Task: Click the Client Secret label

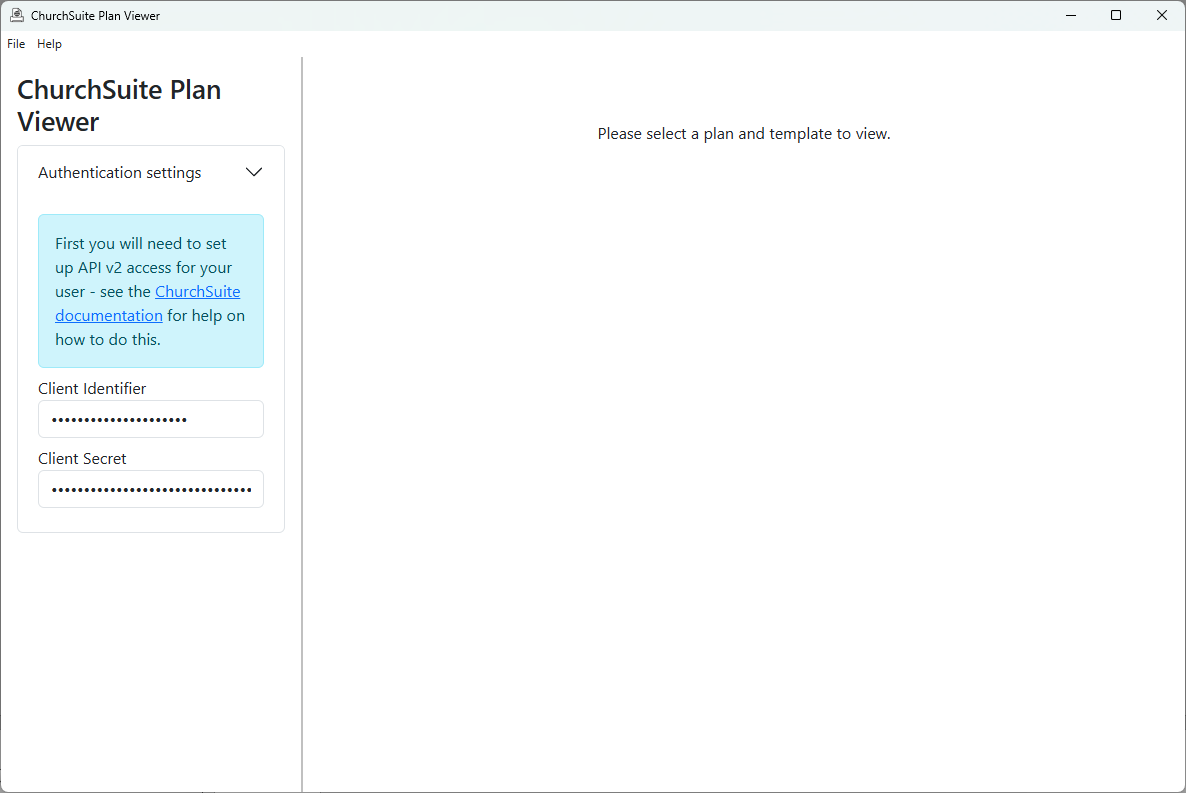Action: 82,458
